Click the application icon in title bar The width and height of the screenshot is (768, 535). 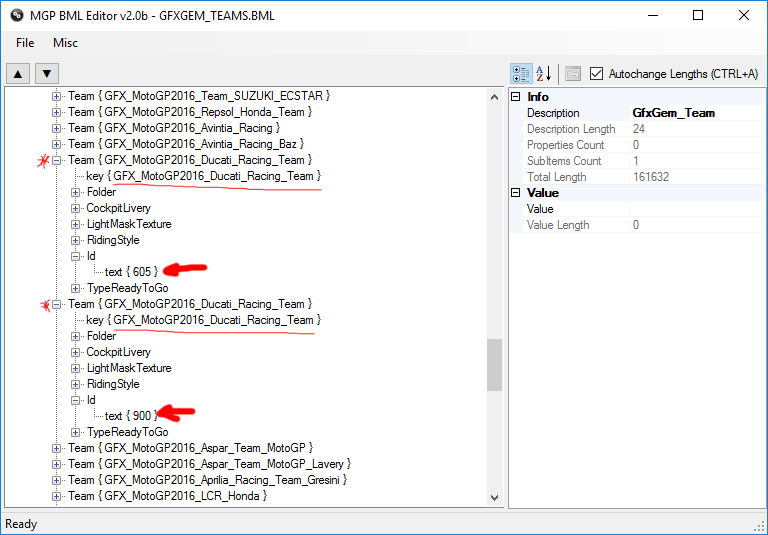tap(17, 15)
